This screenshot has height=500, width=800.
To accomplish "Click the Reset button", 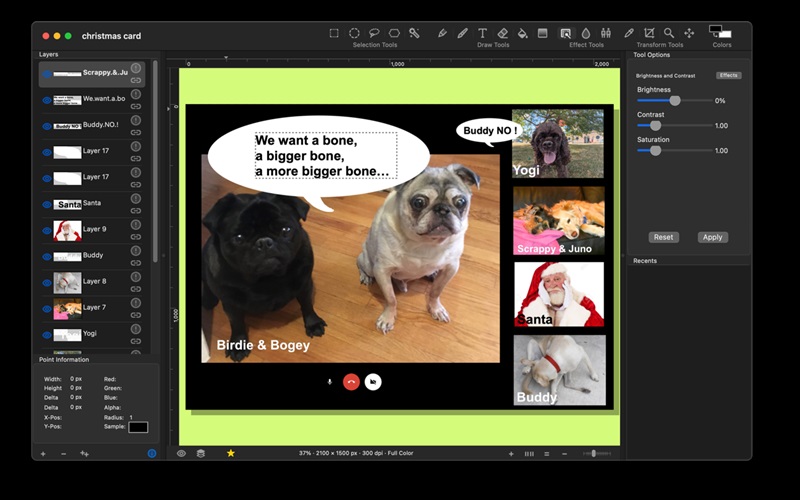I will (x=663, y=237).
